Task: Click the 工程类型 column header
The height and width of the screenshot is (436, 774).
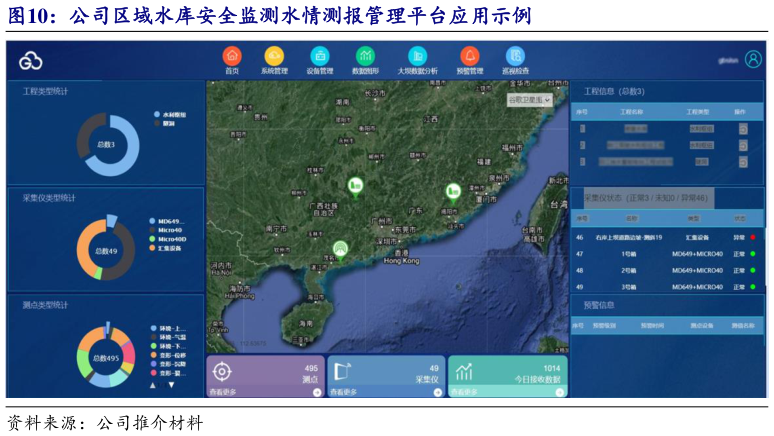Action: click(x=697, y=112)
